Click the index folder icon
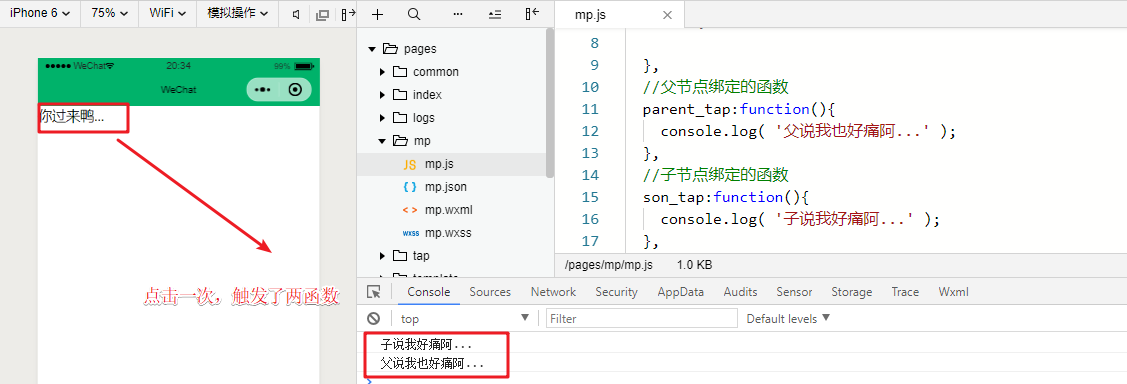This screenshot has height=384, width=1127. [400, 95]
